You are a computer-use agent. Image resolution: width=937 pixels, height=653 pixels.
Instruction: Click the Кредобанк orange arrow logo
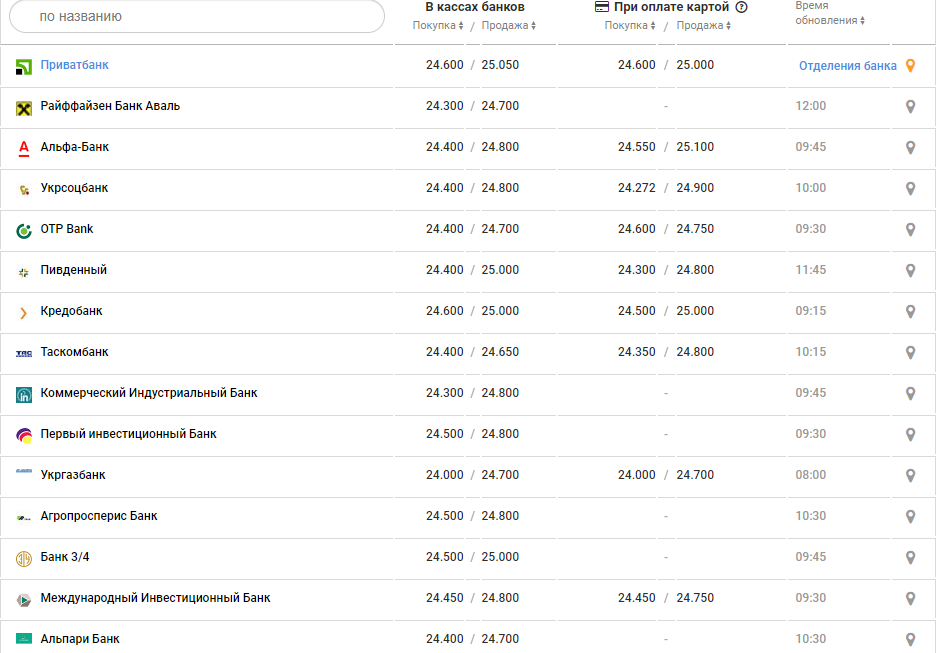coord(24,312)
